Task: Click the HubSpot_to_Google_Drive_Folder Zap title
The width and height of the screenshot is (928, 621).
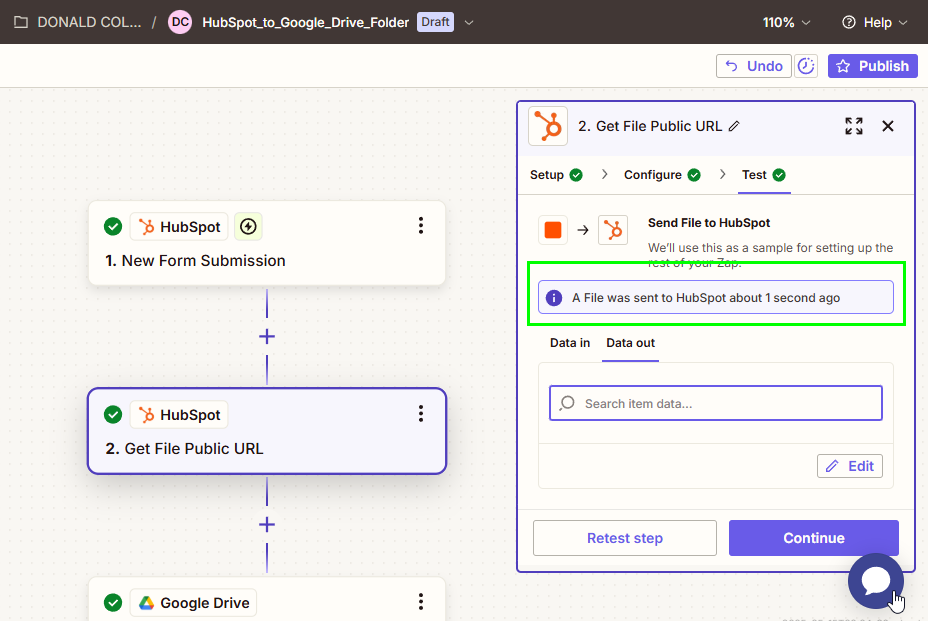Action: tap(305, 22)
